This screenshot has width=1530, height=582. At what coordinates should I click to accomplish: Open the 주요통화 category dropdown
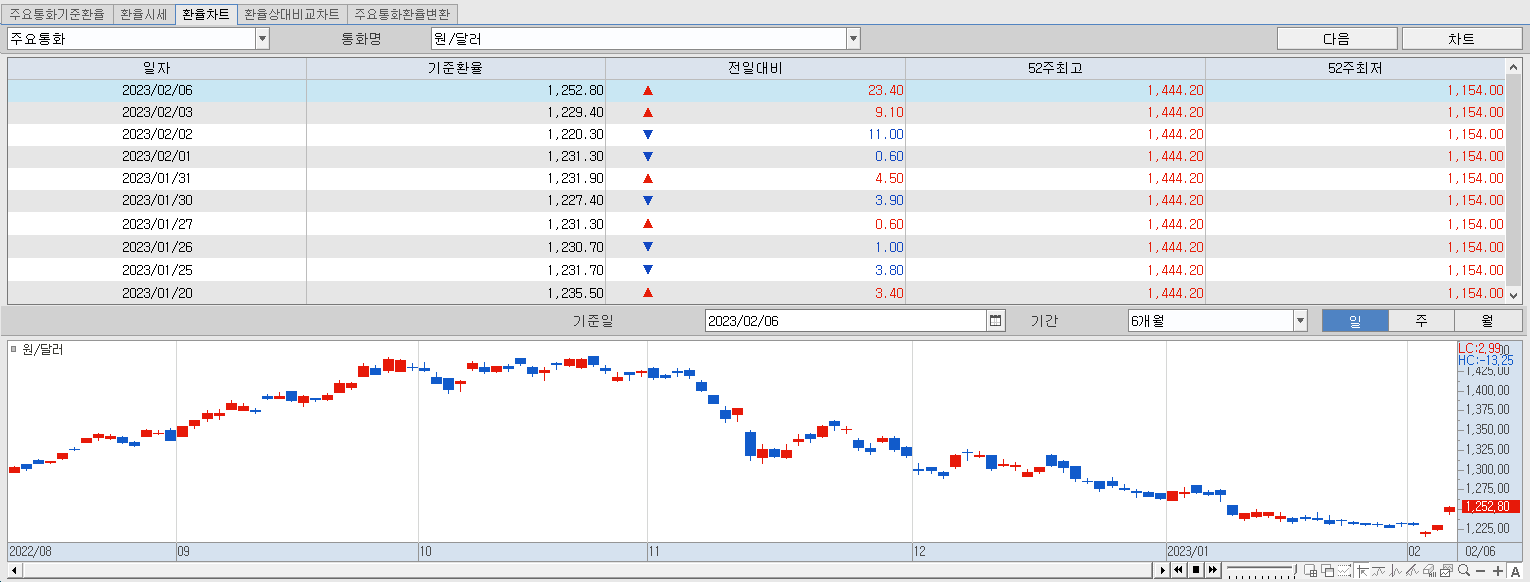click(262, 39)
